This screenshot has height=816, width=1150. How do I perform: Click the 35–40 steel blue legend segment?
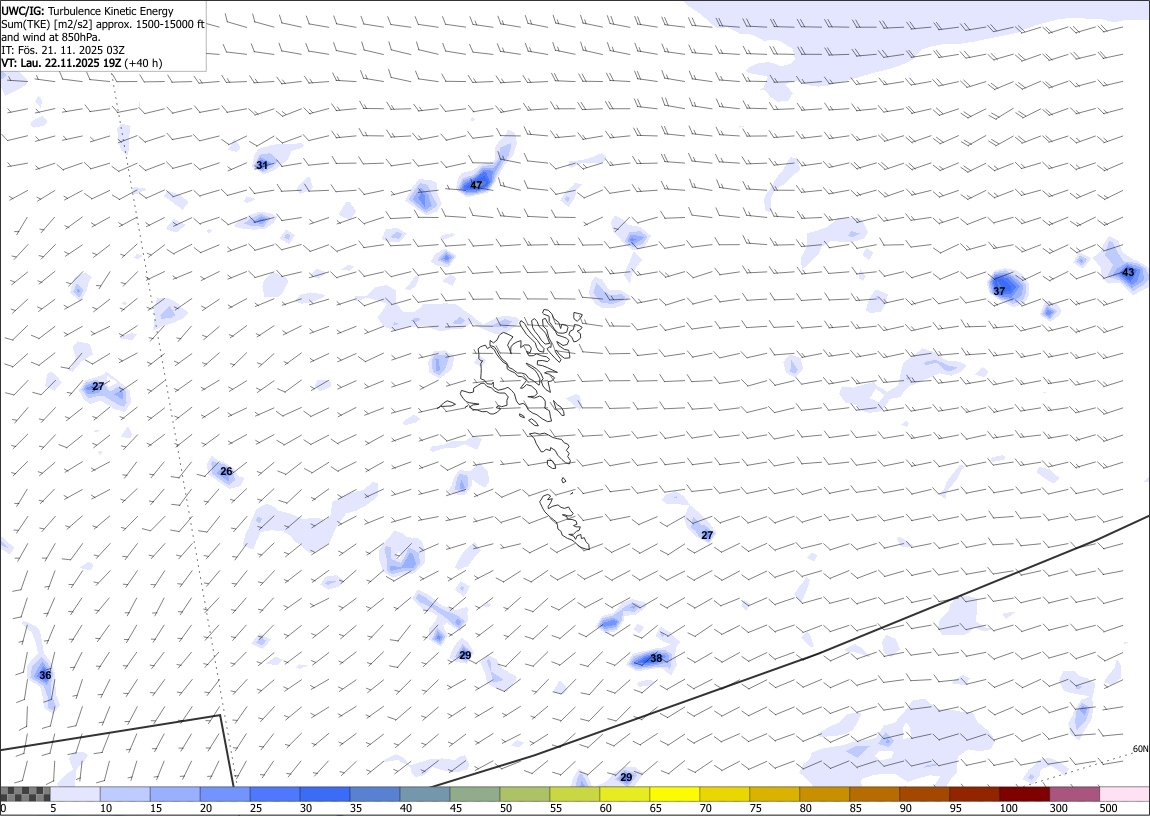[x=375, y=794]
